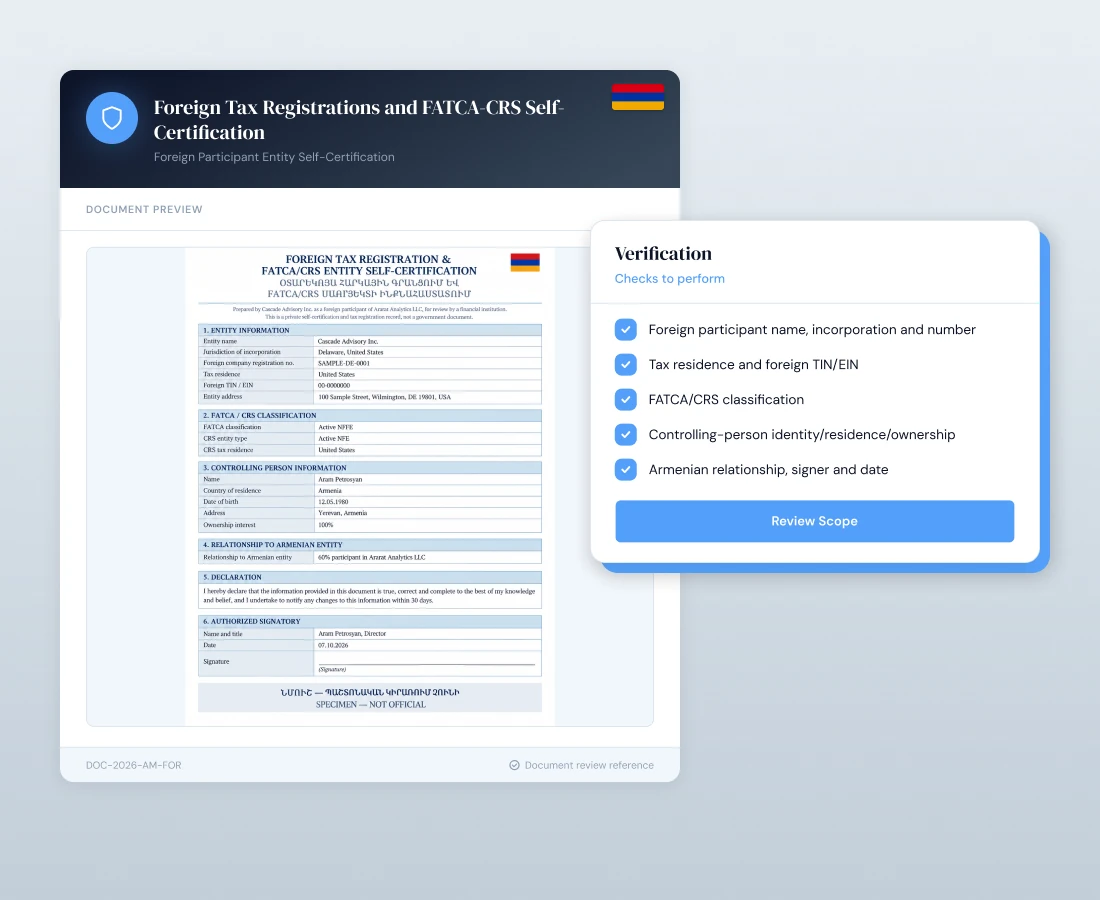The height and width of the screenshot is (900, 1100).
Task: Click the blue shield icon in header
Action: coord(112,118)
